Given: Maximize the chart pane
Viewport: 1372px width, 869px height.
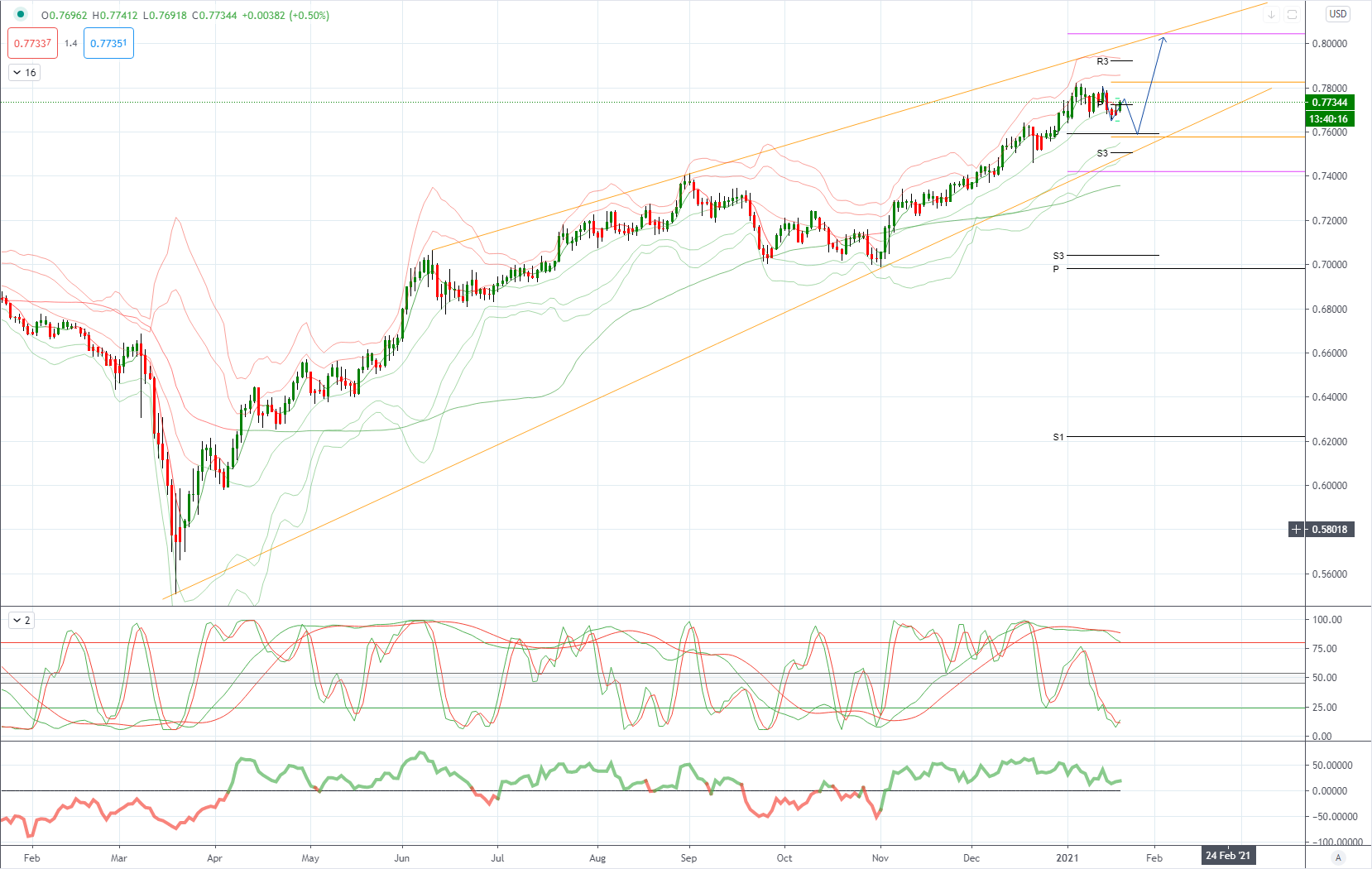Looking at the screenshot, I should [x=1292, y=14].
